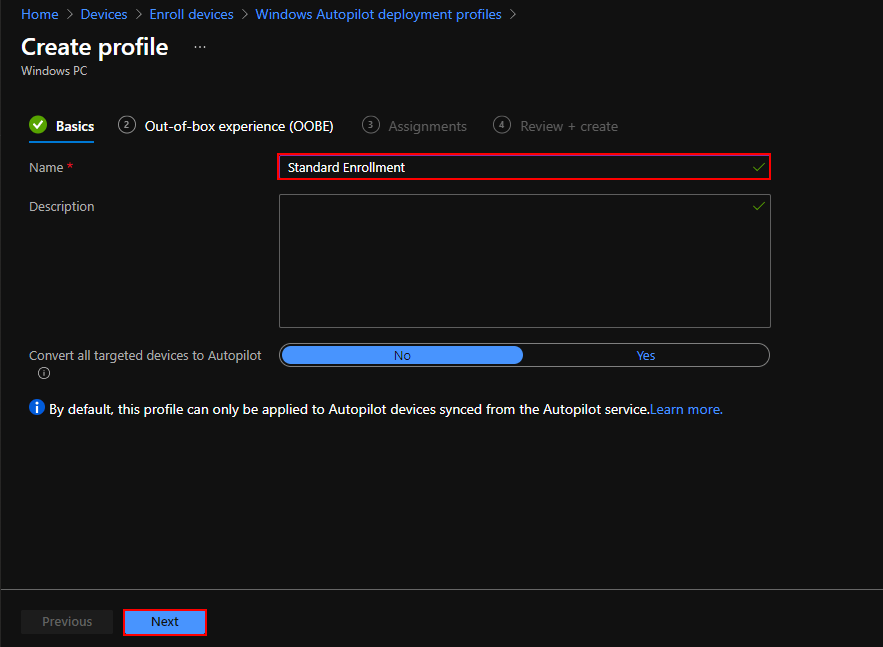Image resolution: width=883 pixels, height=647 pixels.
Task: Click the green checkmark on the Basics step
Action: coord(37,125)
